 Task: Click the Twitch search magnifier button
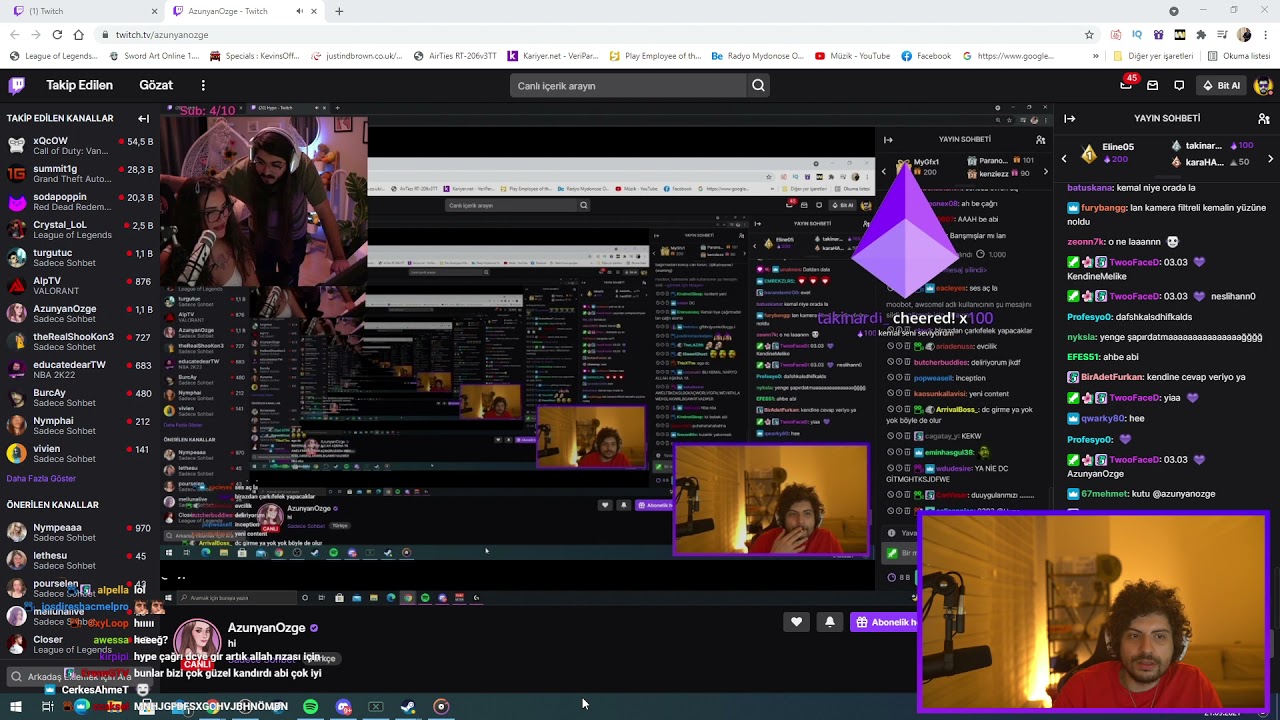(x=758, y=86)
